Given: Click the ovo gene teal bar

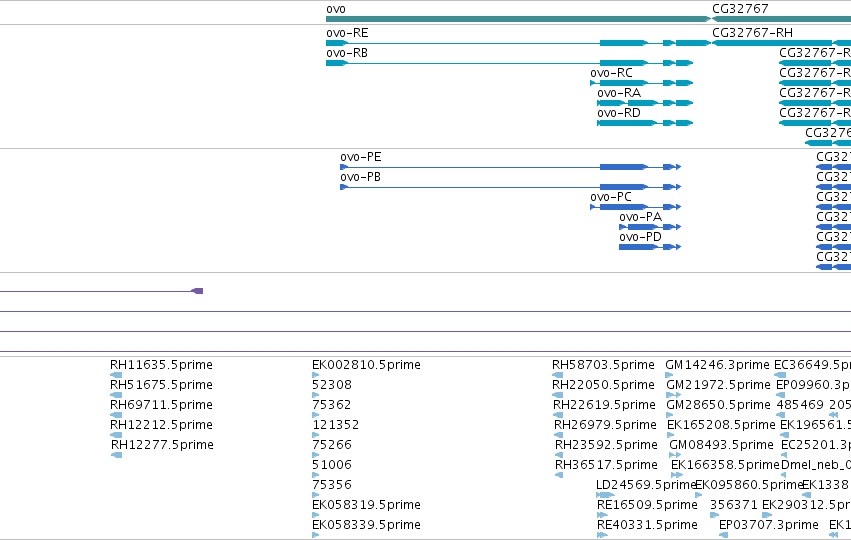Looking at the screenshot, I should tap(518, 19).
